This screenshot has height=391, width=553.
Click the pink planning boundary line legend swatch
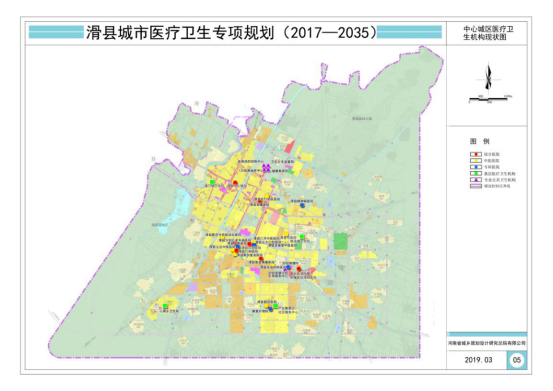point(475,186)
